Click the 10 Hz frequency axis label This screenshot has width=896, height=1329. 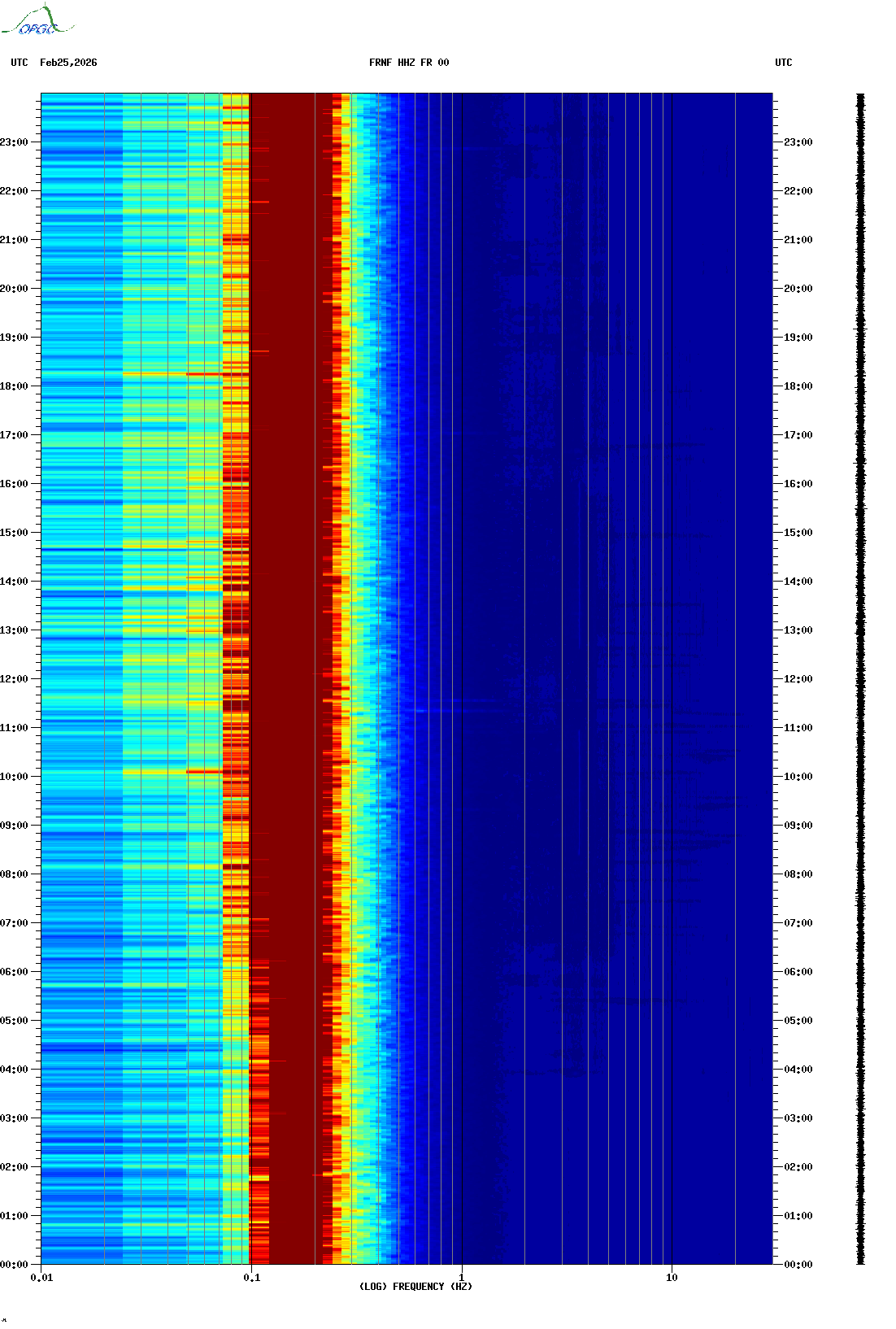click(x=672, y=1278)
